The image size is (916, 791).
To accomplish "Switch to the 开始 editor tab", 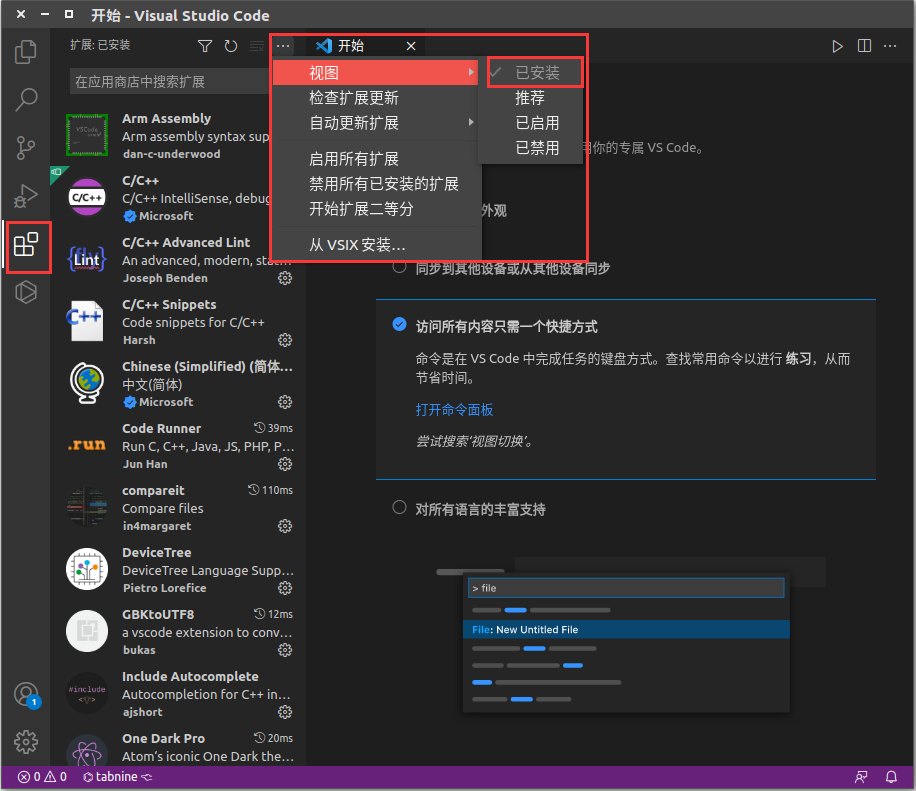I will 349,46.
